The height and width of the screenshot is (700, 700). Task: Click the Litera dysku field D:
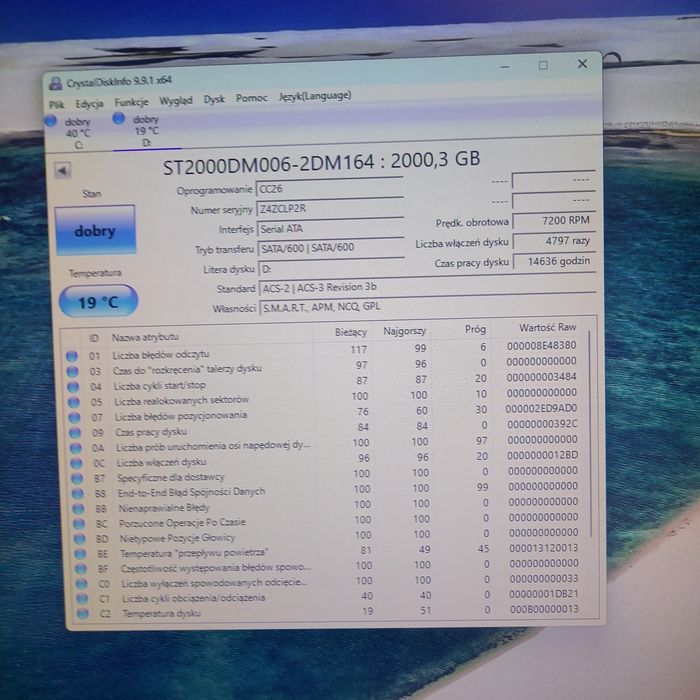(332, 268)
